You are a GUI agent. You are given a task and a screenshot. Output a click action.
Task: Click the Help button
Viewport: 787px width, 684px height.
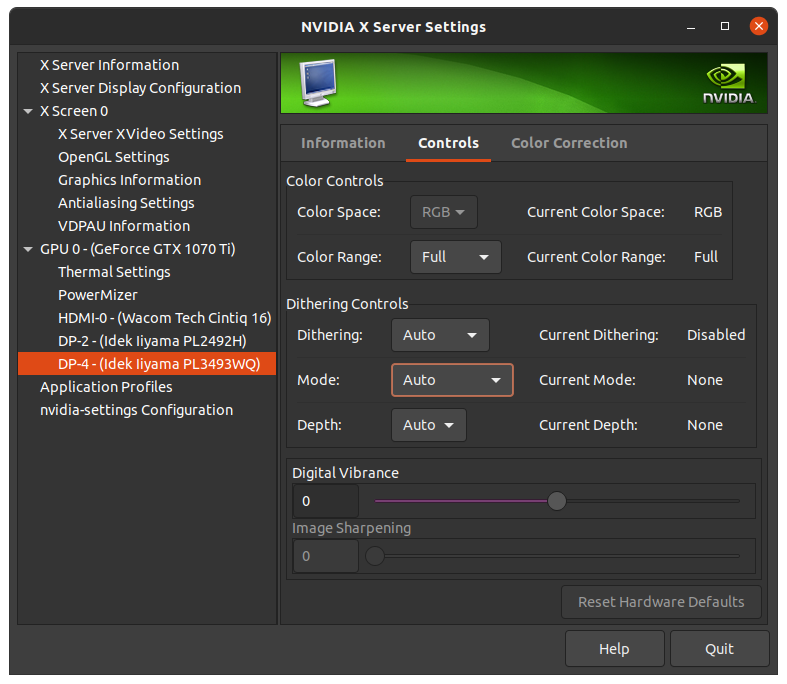pos(614,649)
